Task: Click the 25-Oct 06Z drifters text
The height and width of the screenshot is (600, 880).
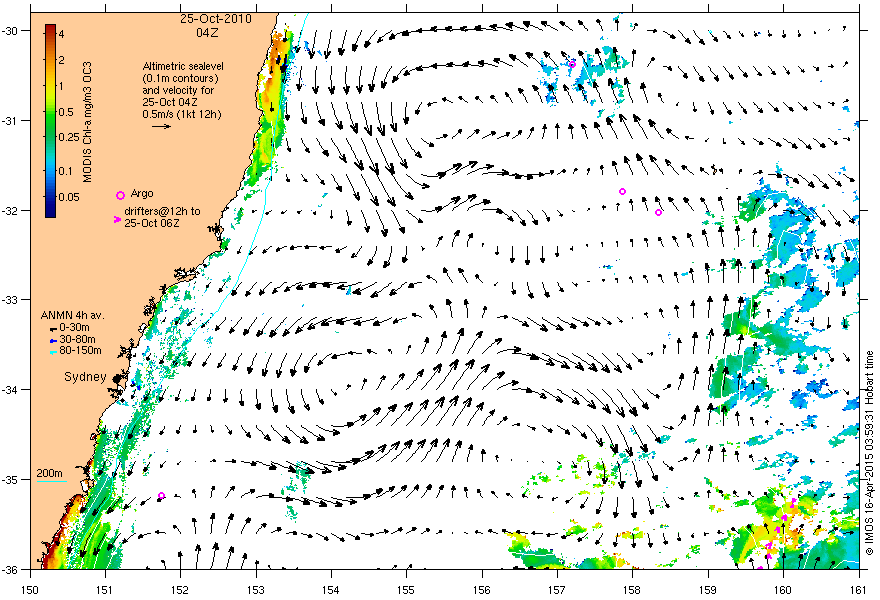Action: (x=152, y=223)
